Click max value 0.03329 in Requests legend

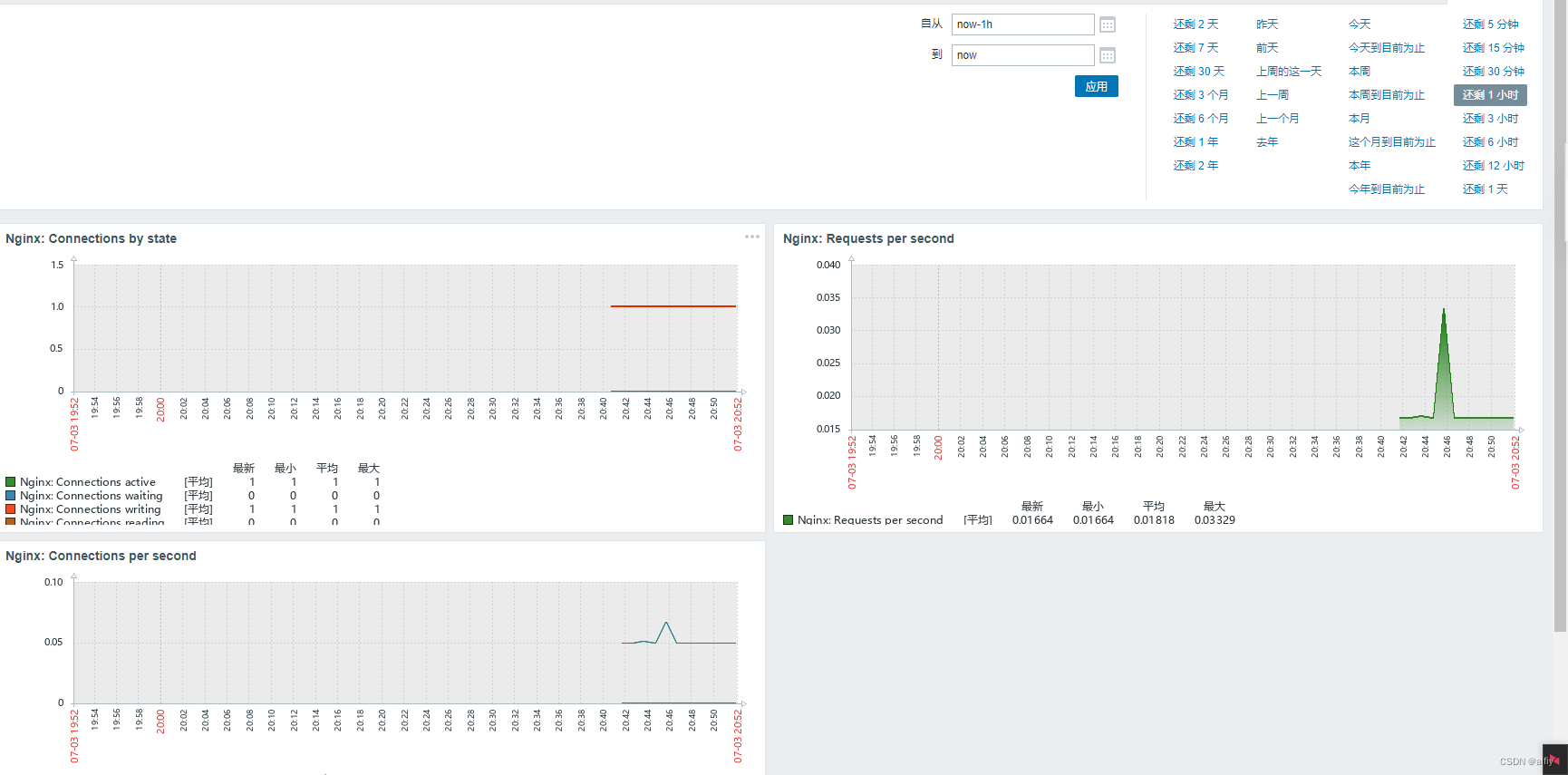[x=1215, y=520]
